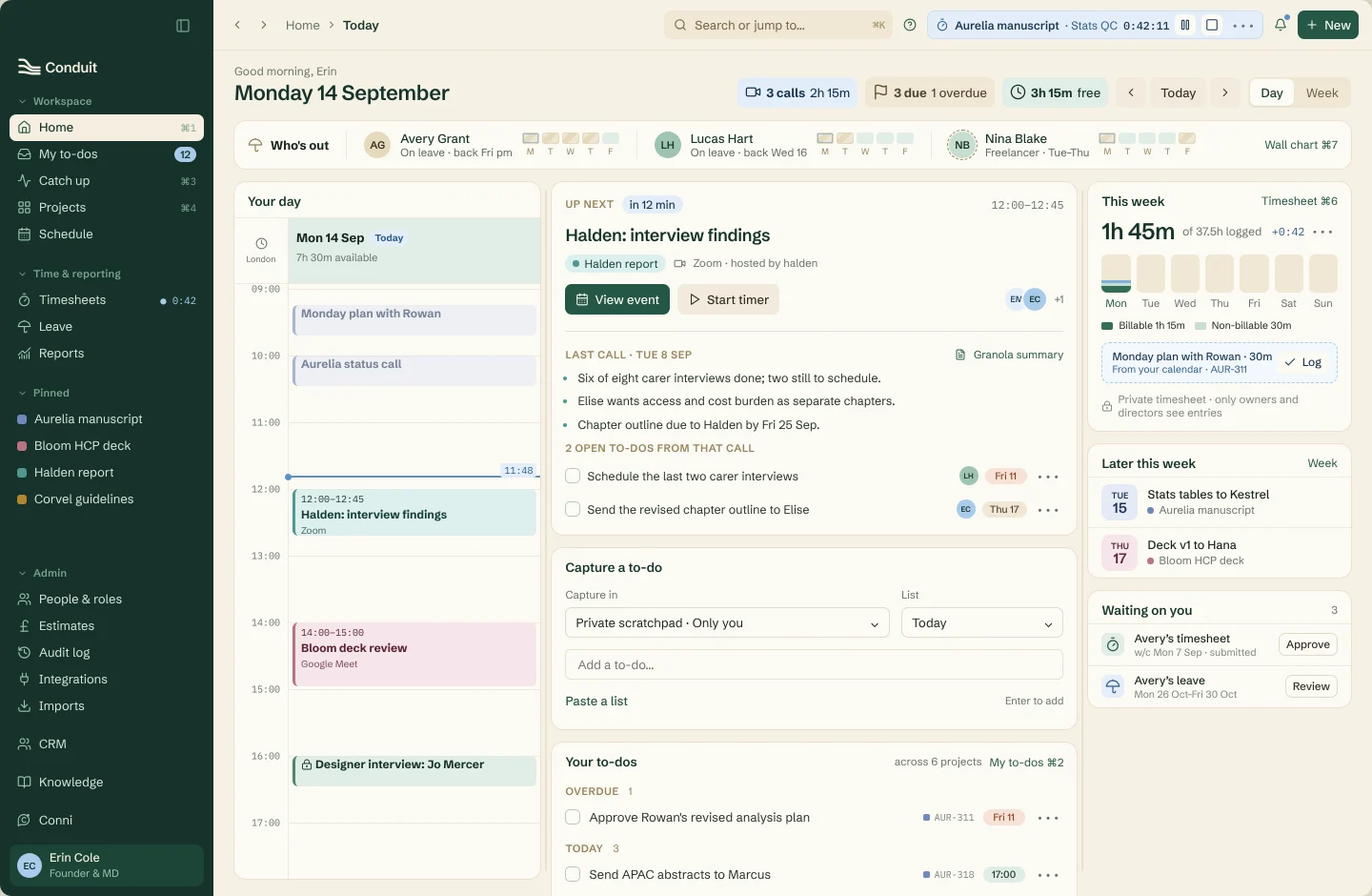
Task: Open Granola summary link
Action: point(1009,355)
